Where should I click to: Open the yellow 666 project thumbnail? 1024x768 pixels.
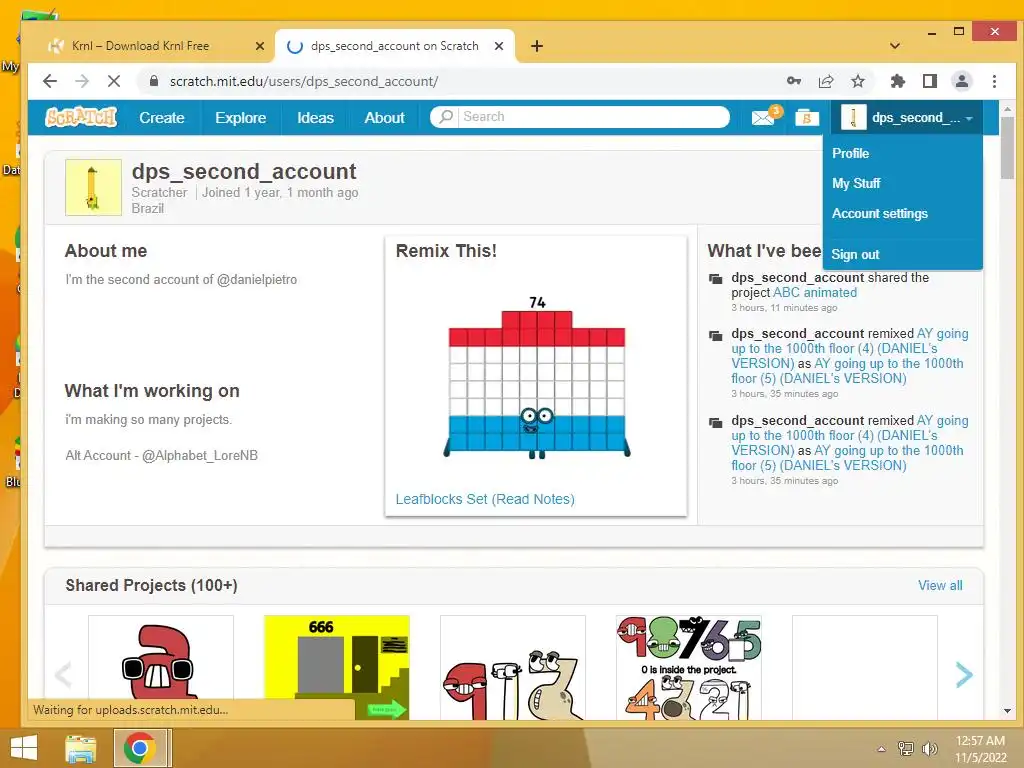click(336, 667)
